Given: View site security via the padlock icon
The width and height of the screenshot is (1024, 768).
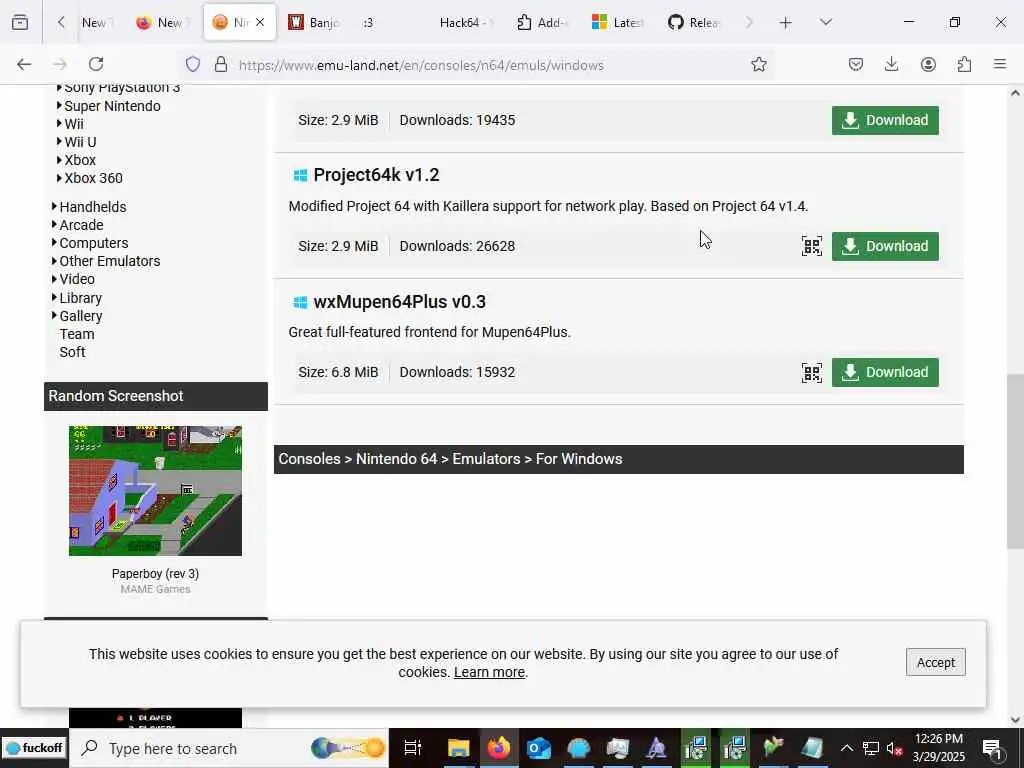Looking at the screenshot, I should tap(221, 65).
